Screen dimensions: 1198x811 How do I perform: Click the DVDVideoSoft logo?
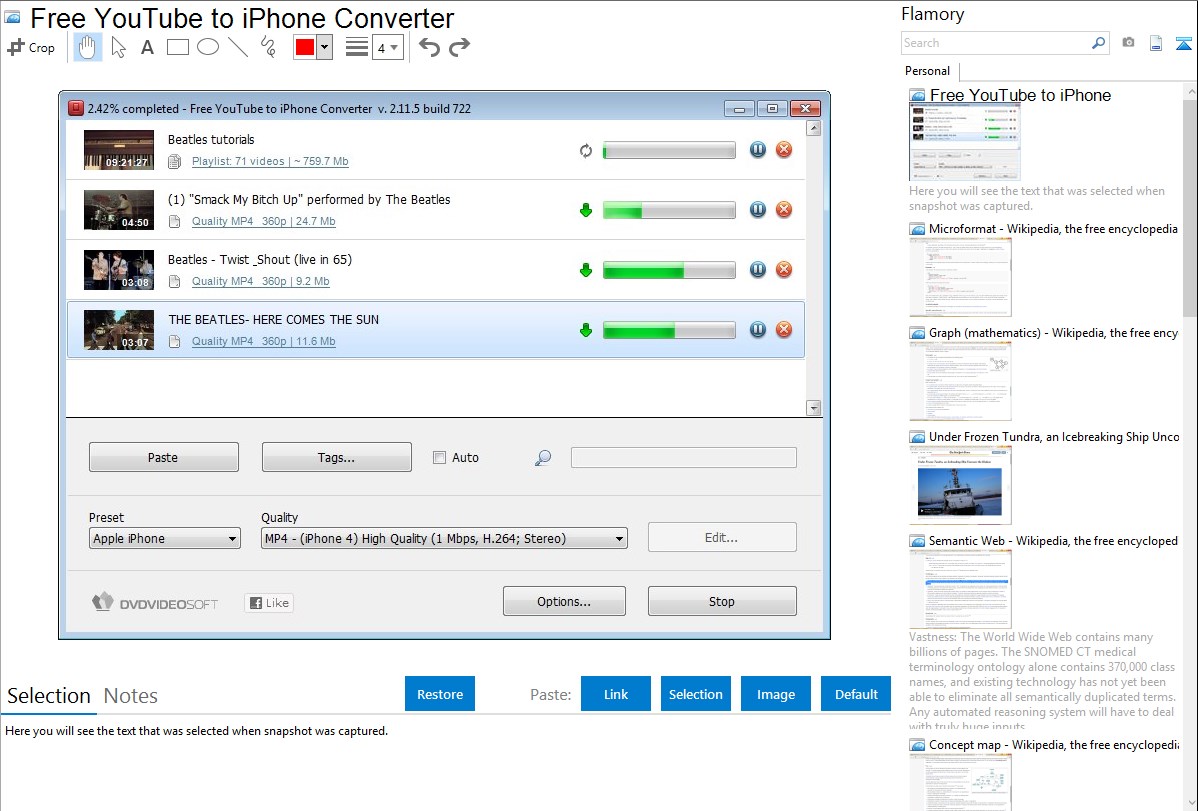click(x=155, y=602)
